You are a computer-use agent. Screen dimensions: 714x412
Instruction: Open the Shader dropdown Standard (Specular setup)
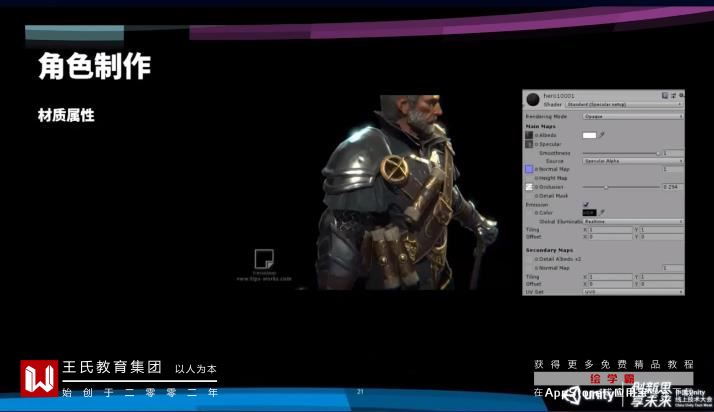(624, 105)
